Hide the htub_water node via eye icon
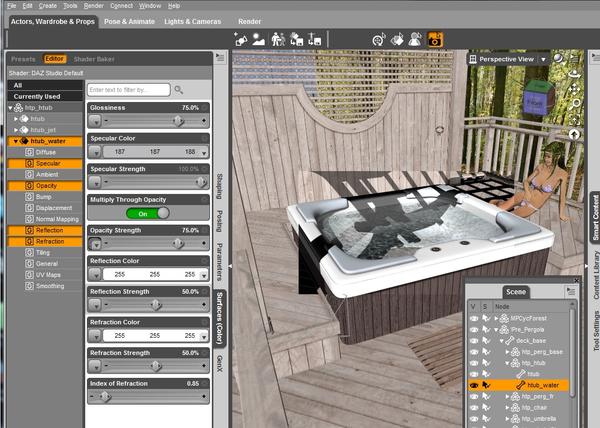The image size is (600, 428). click(474, 385)
